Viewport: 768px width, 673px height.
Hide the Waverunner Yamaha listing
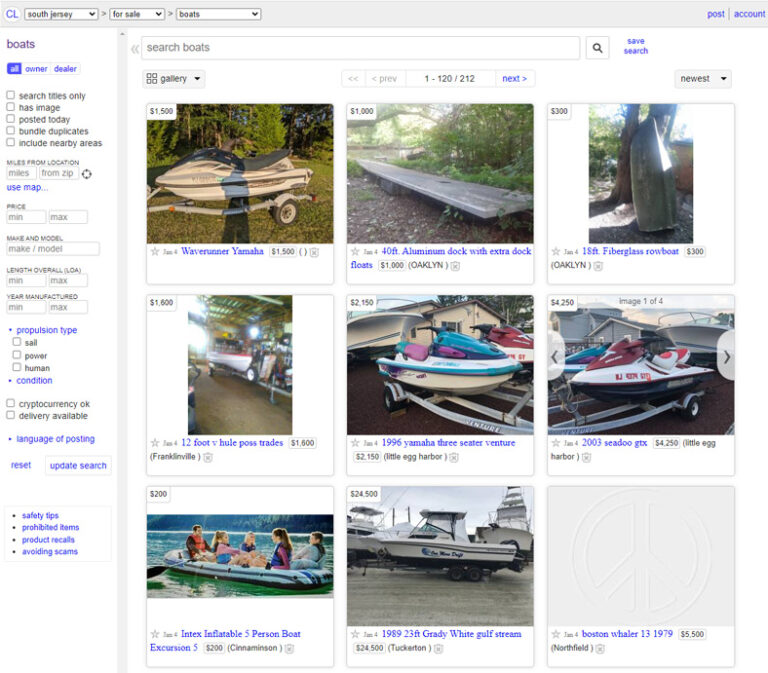[314, 252]
